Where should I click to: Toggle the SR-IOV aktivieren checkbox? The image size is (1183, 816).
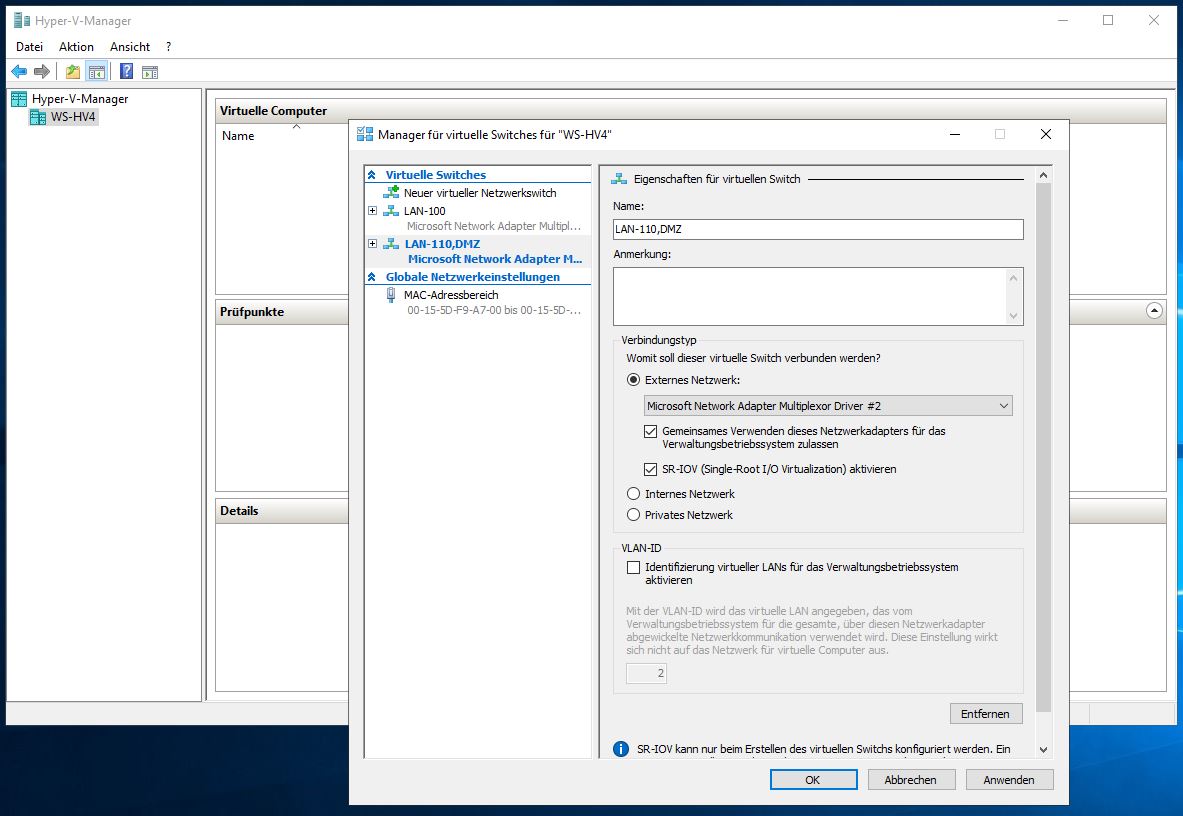(650, 469)
